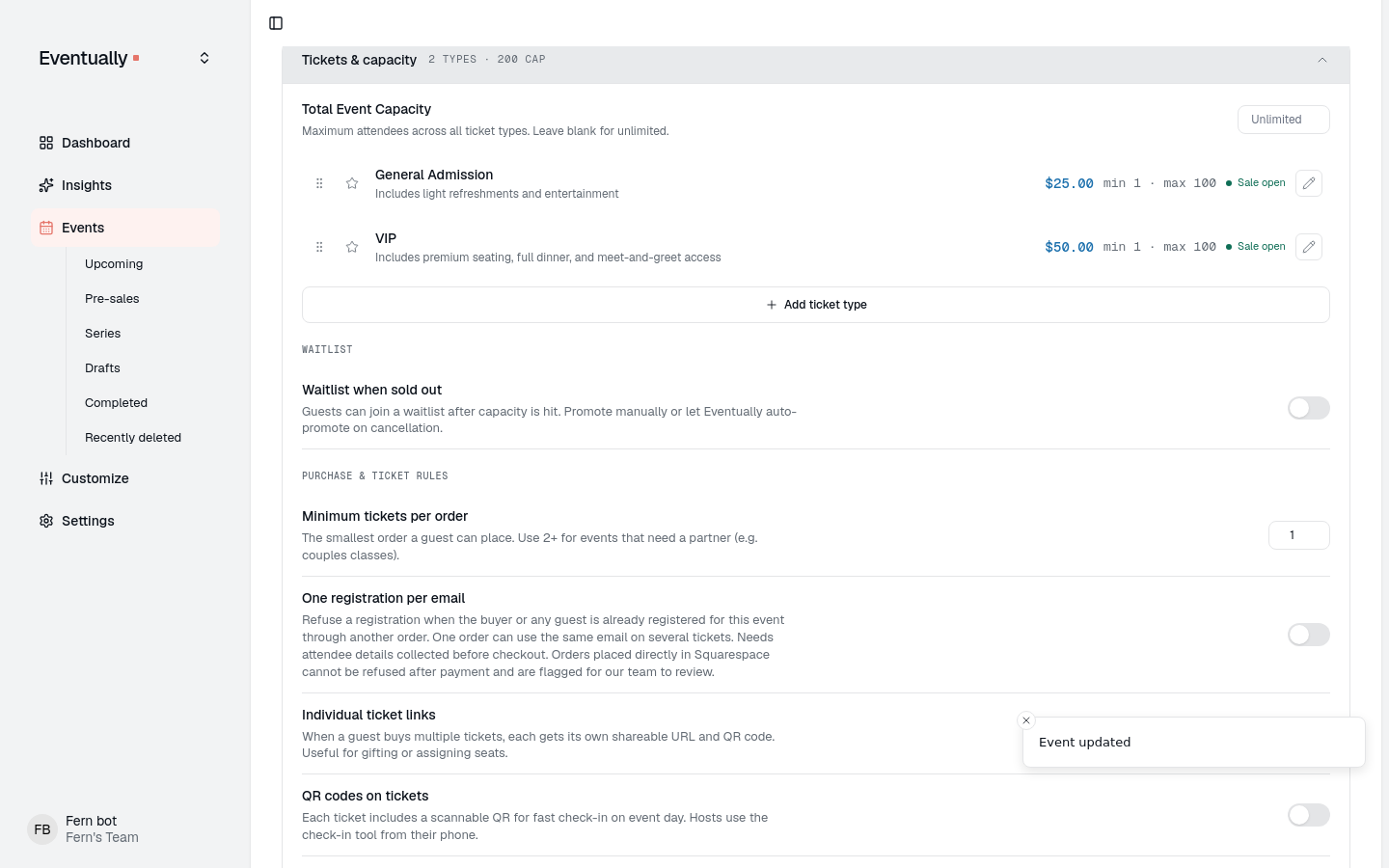1389x868 pixels.
Task: Select the Settings menu label
Action: pyautogui.click(x=88, y=521)
